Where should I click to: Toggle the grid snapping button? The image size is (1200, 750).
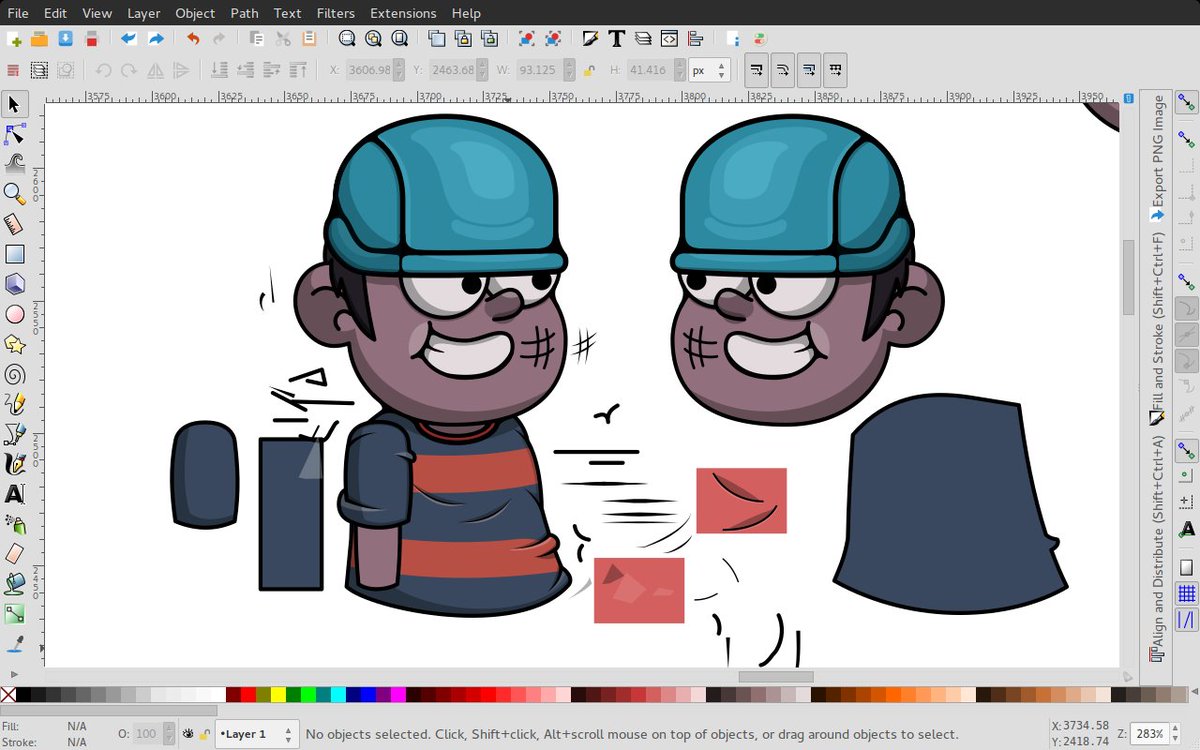1187,594
